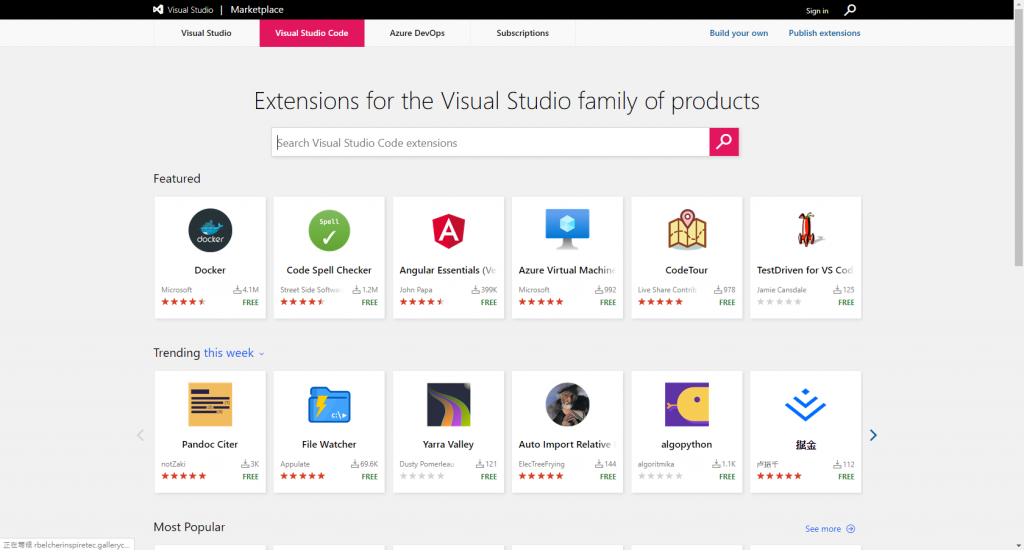Click FREE label on Azure Virtual Machines card
1024x550 pixels.
(x=608, y=302)
